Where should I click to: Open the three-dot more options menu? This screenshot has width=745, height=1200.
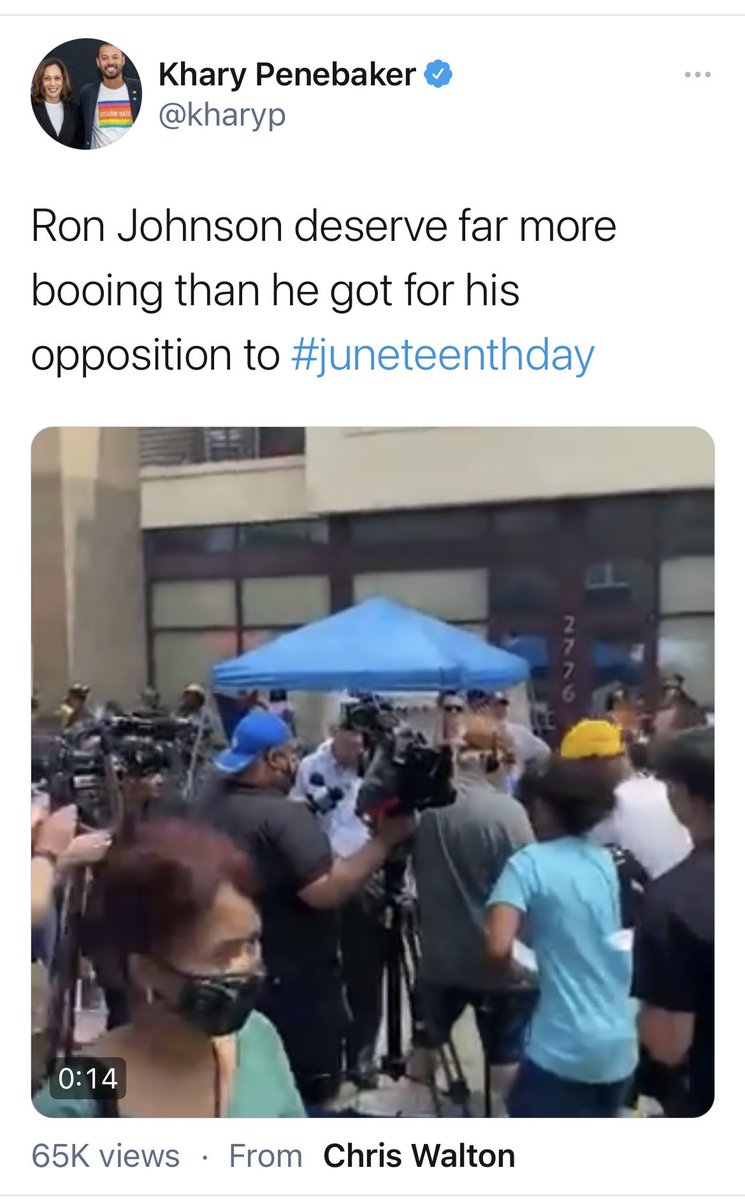click(x=698, y=75)
